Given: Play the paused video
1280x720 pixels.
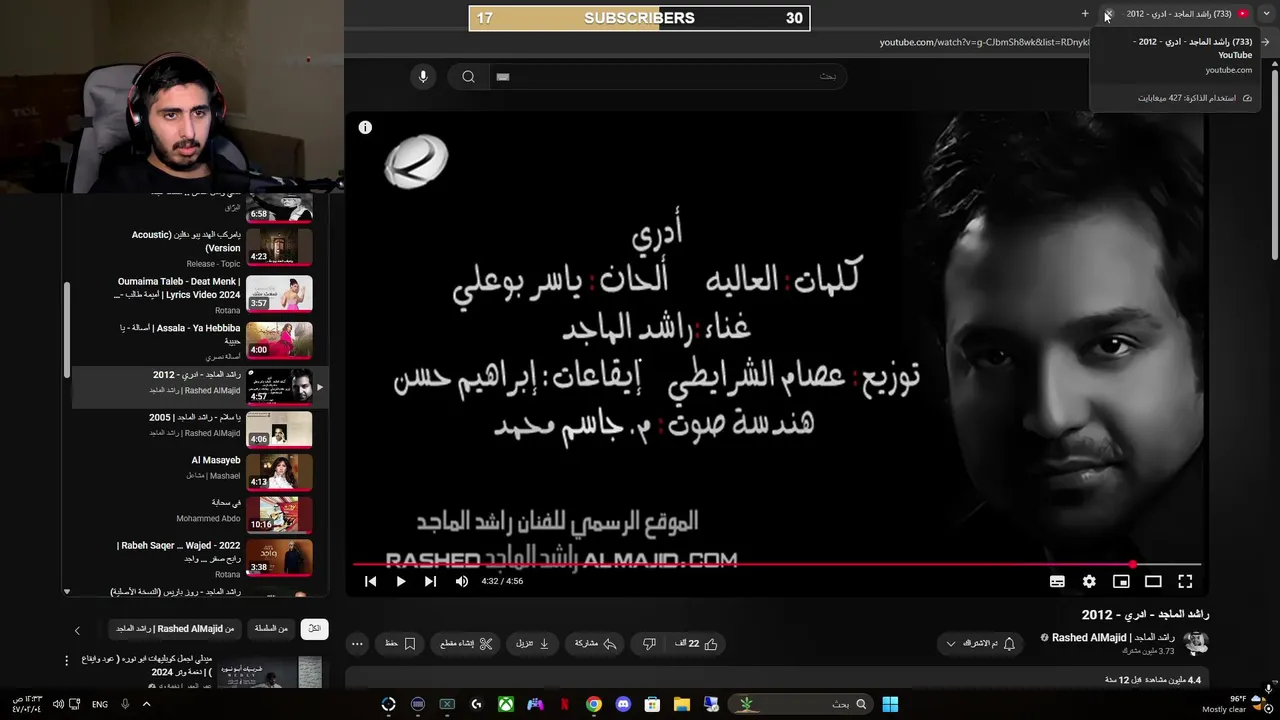Looking at the screenshot, I should point(401,581).
